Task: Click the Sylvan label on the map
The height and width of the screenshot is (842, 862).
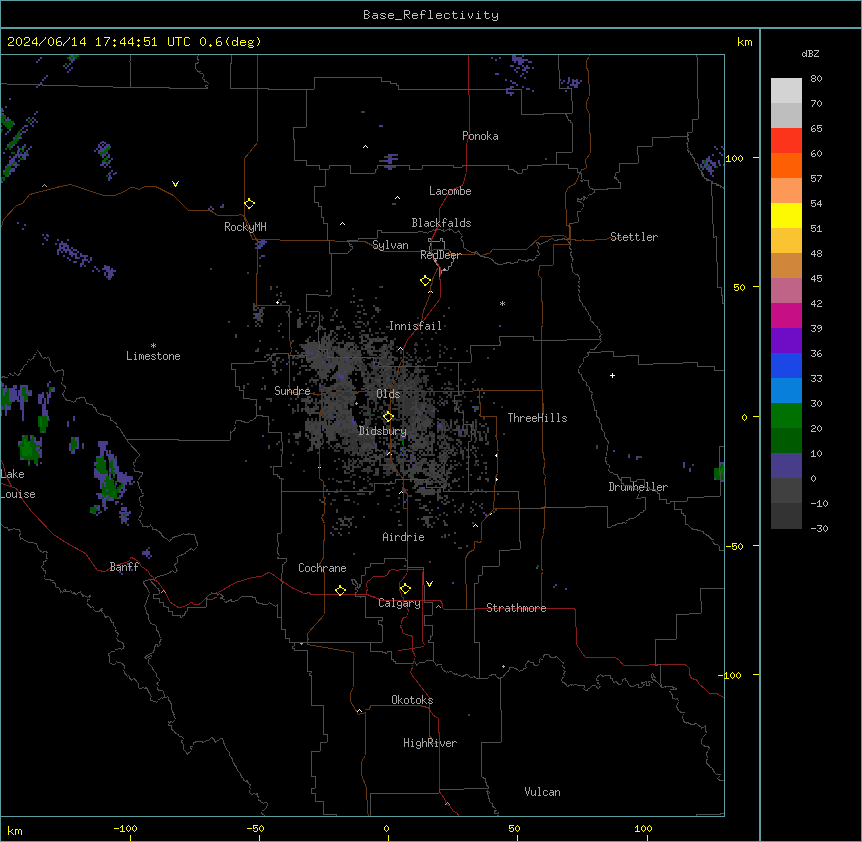Action: 390,245
